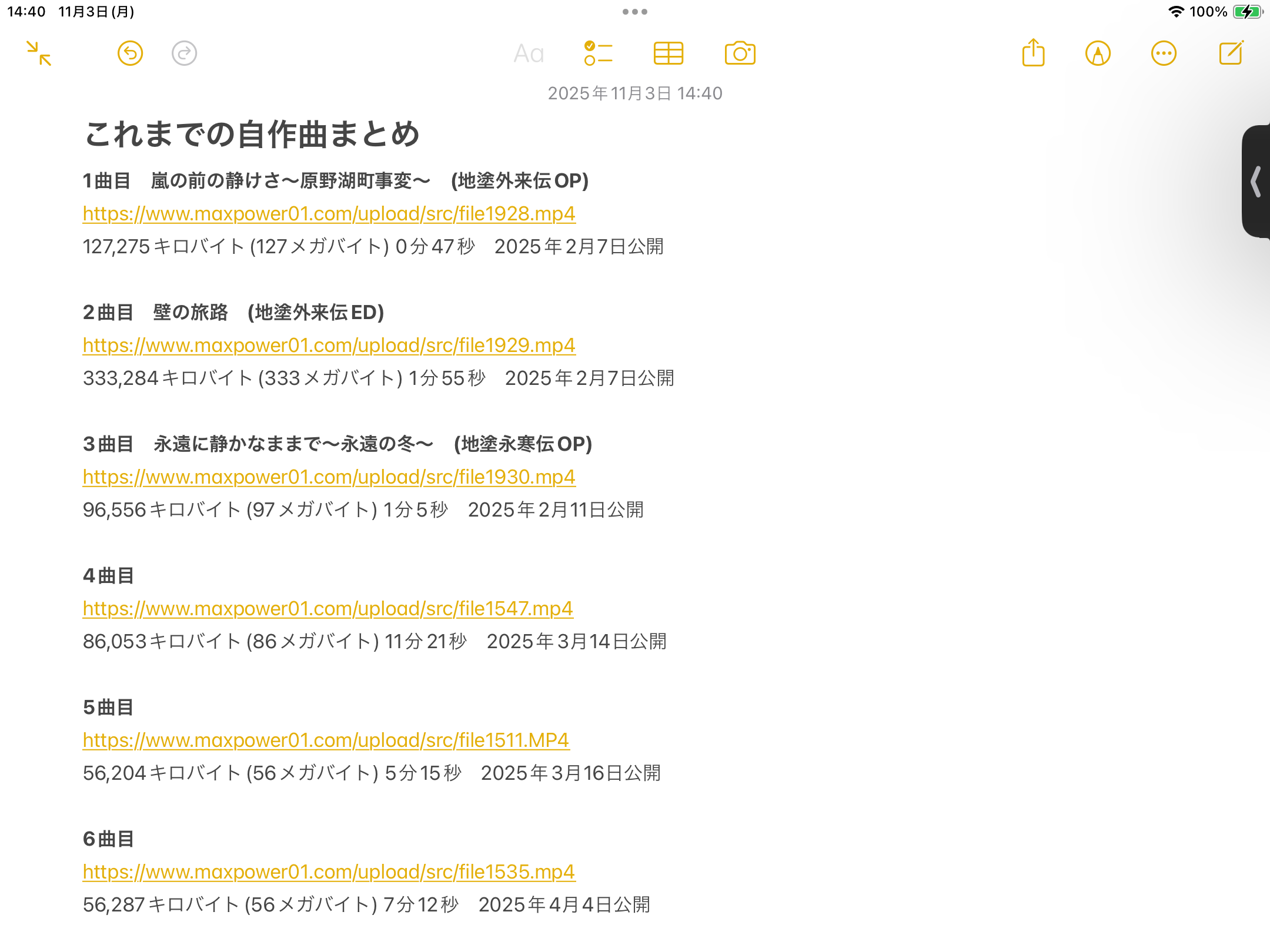Viewport: 1270px width, 952px height.
Task: Open the file1929.mp4 link
Action: (x=329, y=346)
